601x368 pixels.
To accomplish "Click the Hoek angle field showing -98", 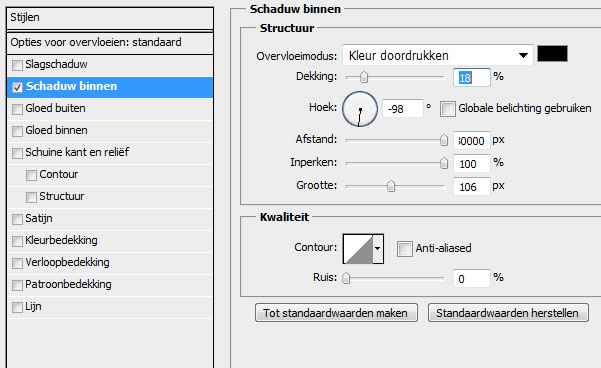I will point(403,109).
